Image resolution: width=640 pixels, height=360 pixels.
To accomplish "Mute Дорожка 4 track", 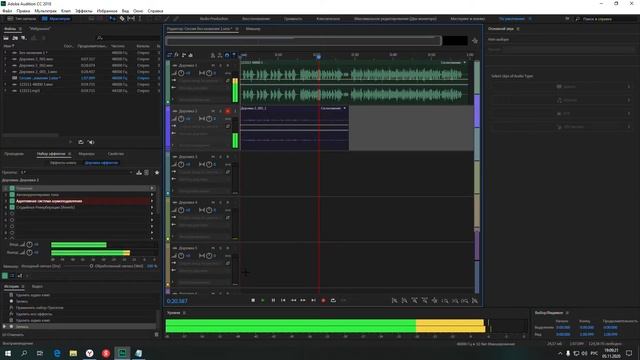I will (213, 202).
